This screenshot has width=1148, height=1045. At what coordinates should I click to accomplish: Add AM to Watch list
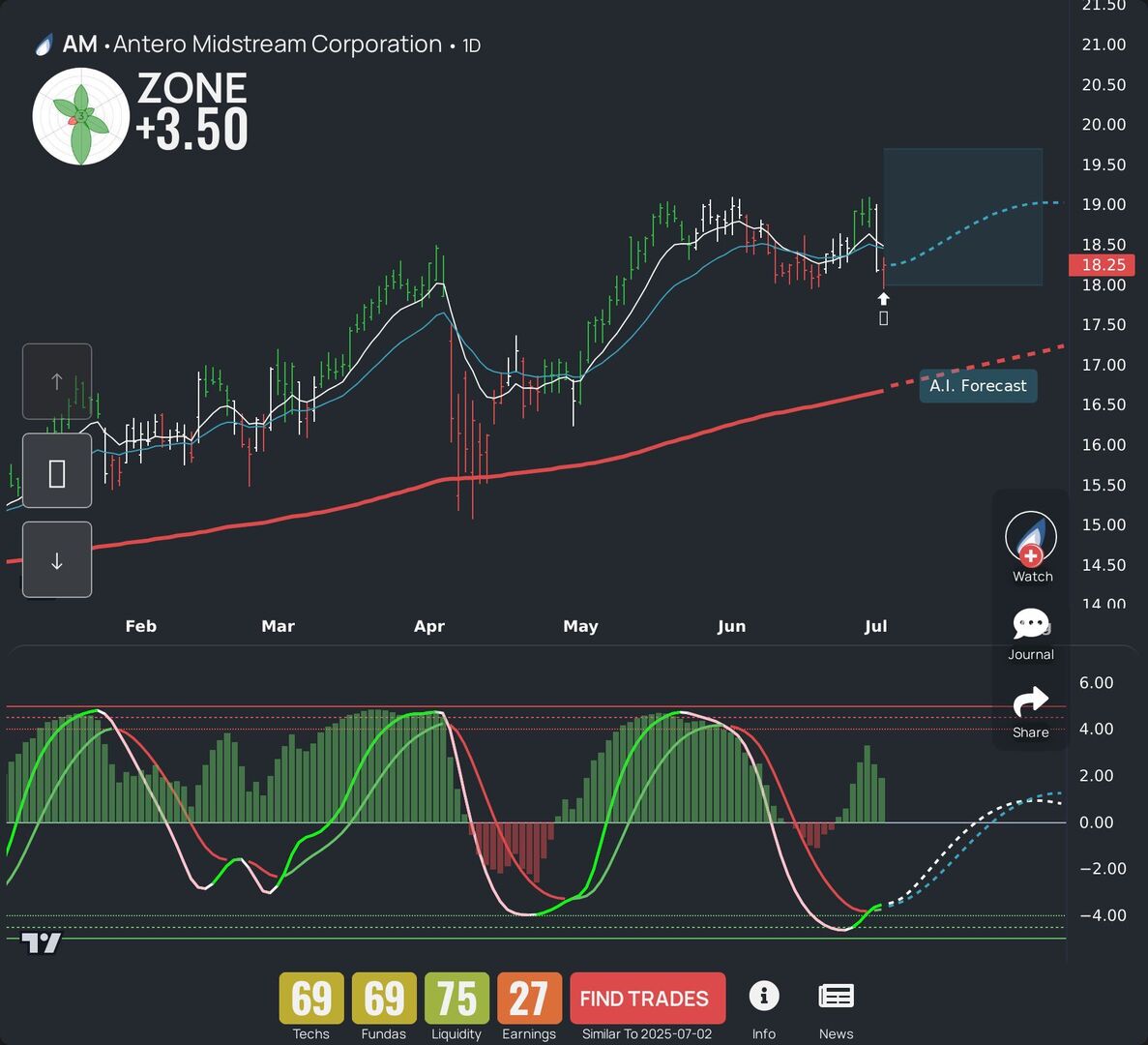pos(1031,538)
